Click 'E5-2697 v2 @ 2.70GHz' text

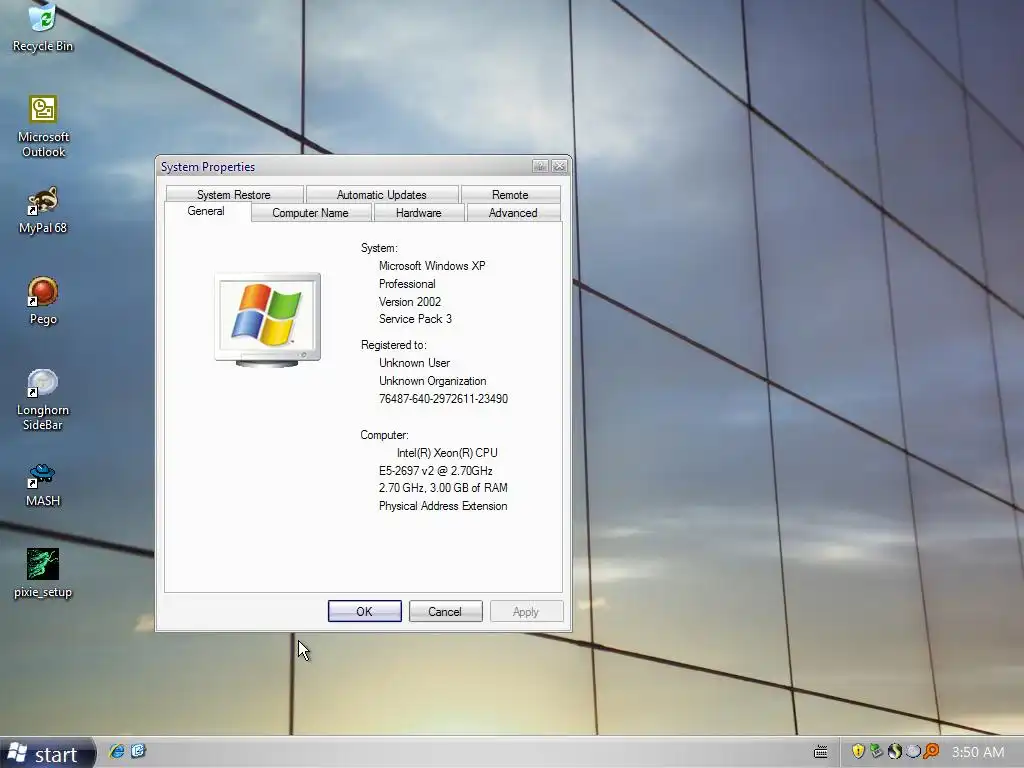(x=436, y=471)
